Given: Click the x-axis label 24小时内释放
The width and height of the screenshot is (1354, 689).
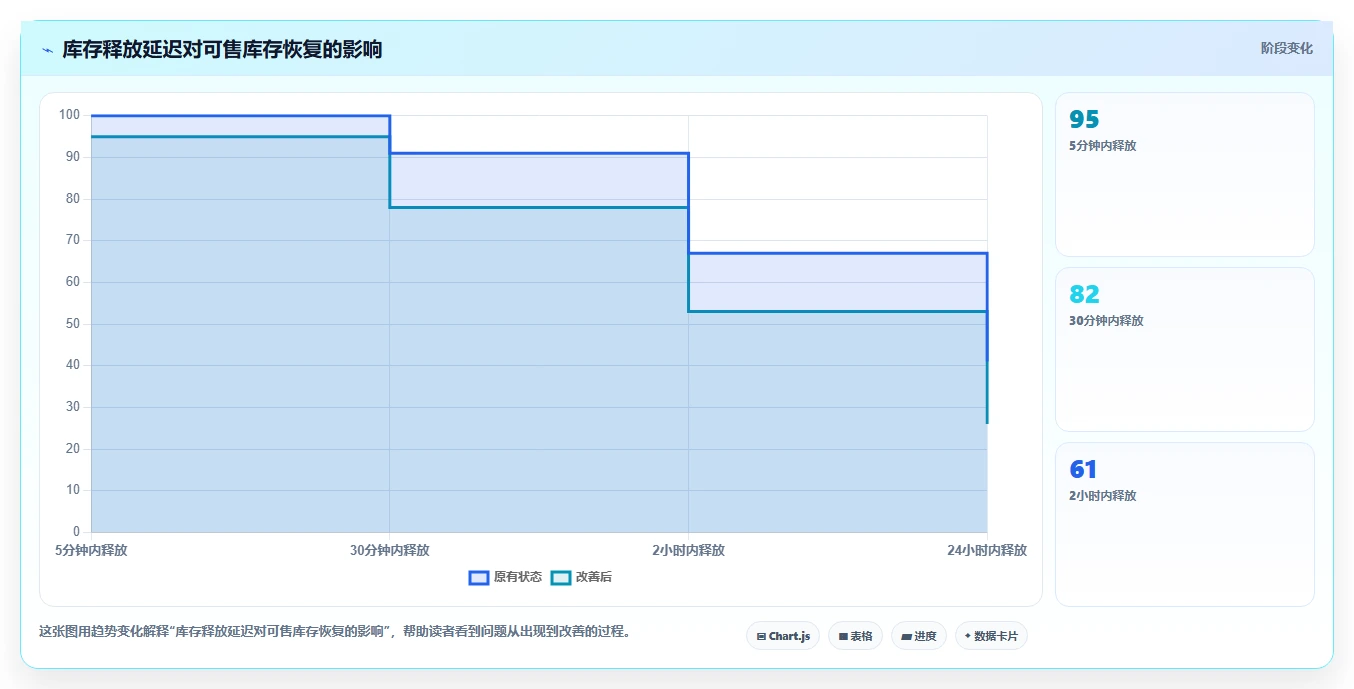Looking at the screenshot, I should tap(987, 550).
